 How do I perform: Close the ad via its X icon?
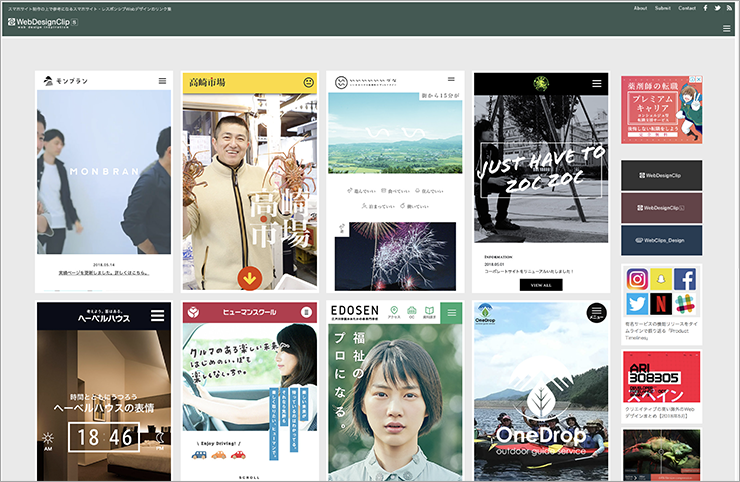[x=699, y=79]
